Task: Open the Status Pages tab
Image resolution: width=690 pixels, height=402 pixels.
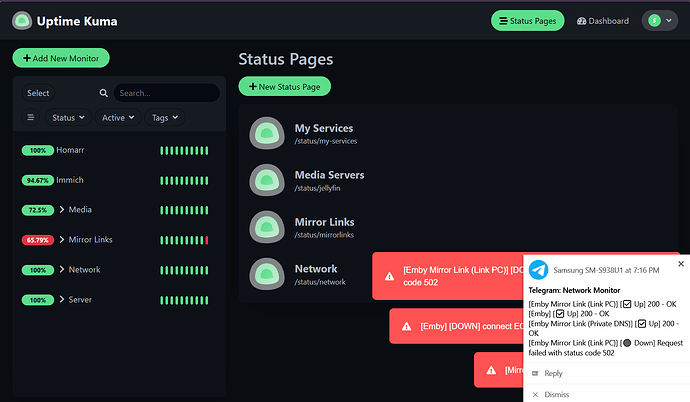Action: click(x=528, y=20)
